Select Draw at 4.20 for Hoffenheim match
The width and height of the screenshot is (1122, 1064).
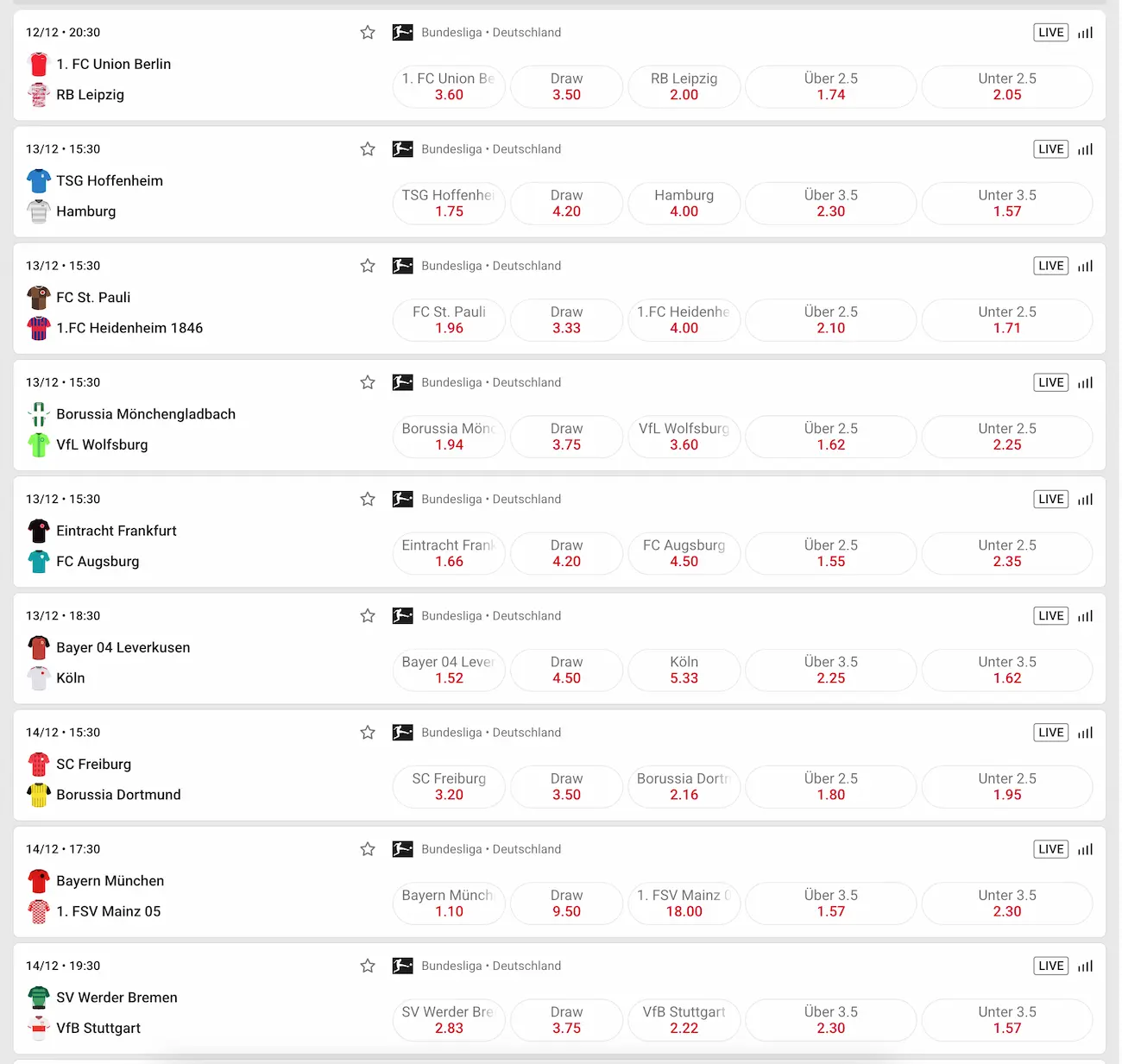(x=566, y=204)
